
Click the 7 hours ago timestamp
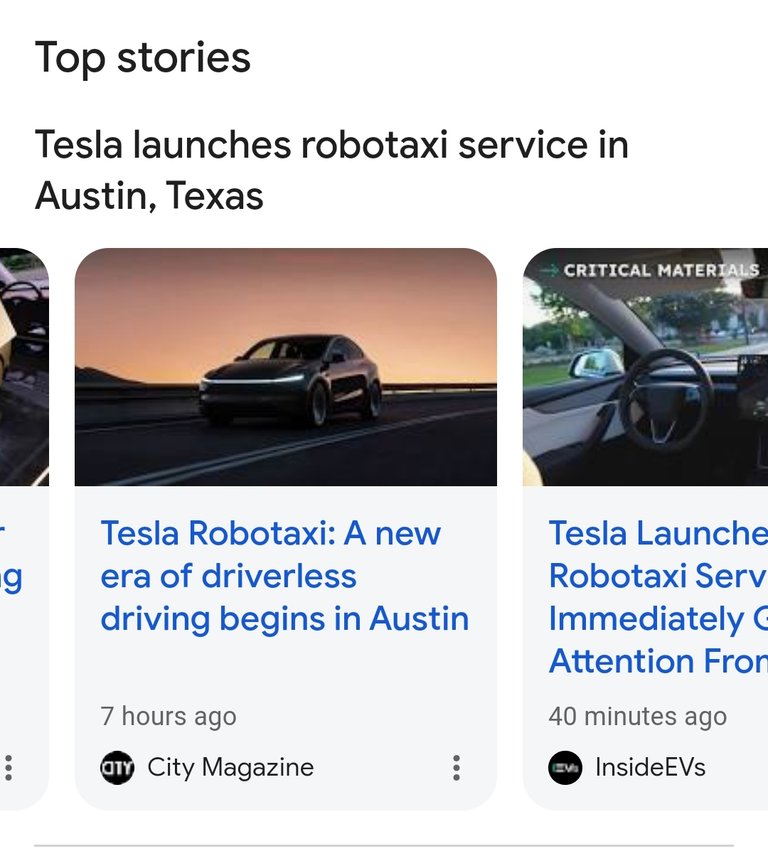pos(168,717)
